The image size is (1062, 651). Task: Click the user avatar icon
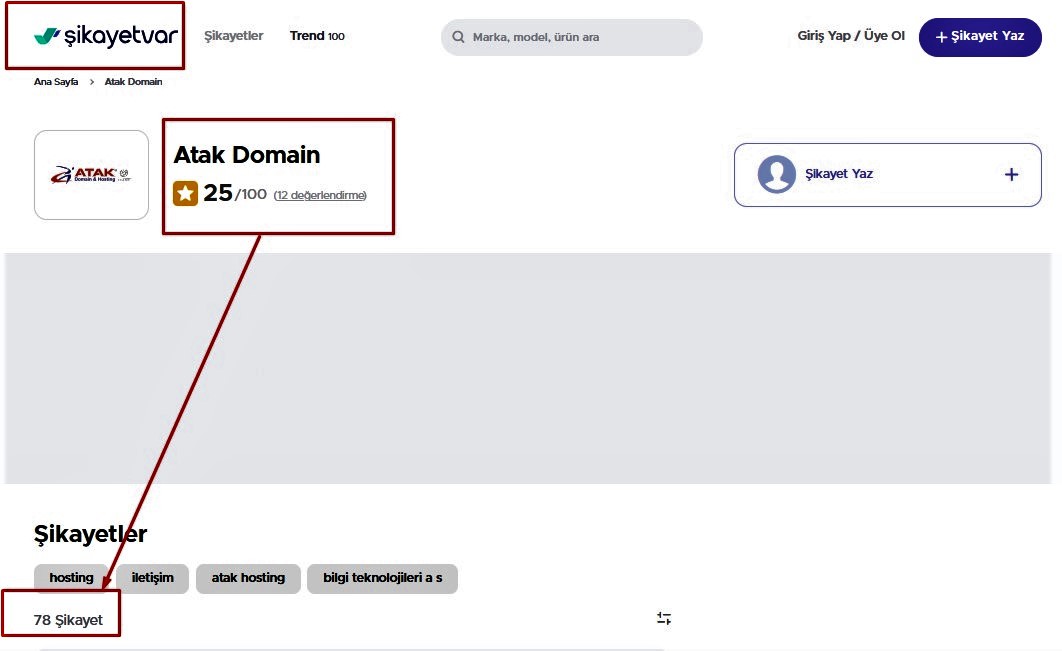[x=776, y=174]
